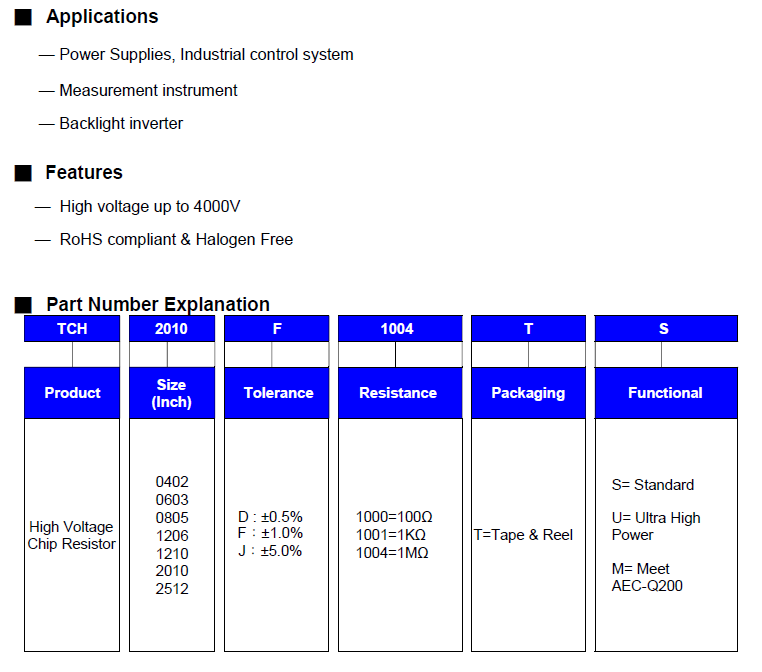Select the blue TCH code box

pos(72,329)
